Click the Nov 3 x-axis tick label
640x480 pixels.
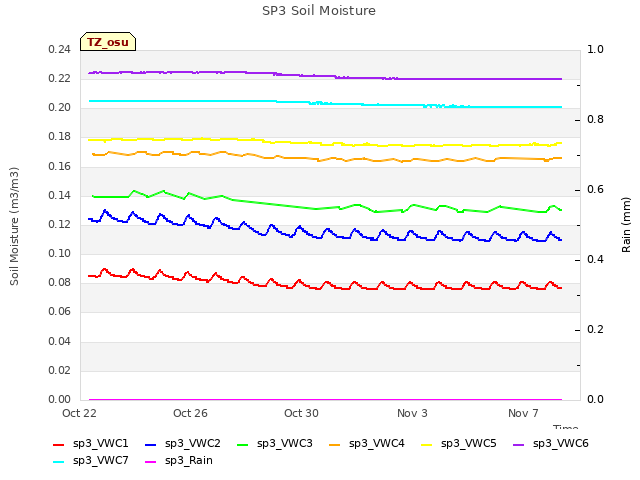coord(412,413)
